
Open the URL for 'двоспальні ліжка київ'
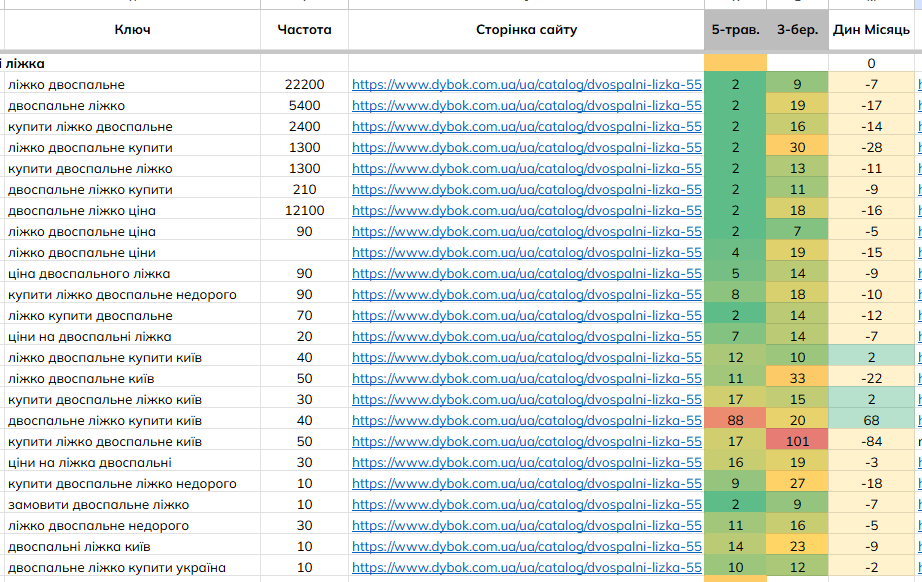pos(526,547)
